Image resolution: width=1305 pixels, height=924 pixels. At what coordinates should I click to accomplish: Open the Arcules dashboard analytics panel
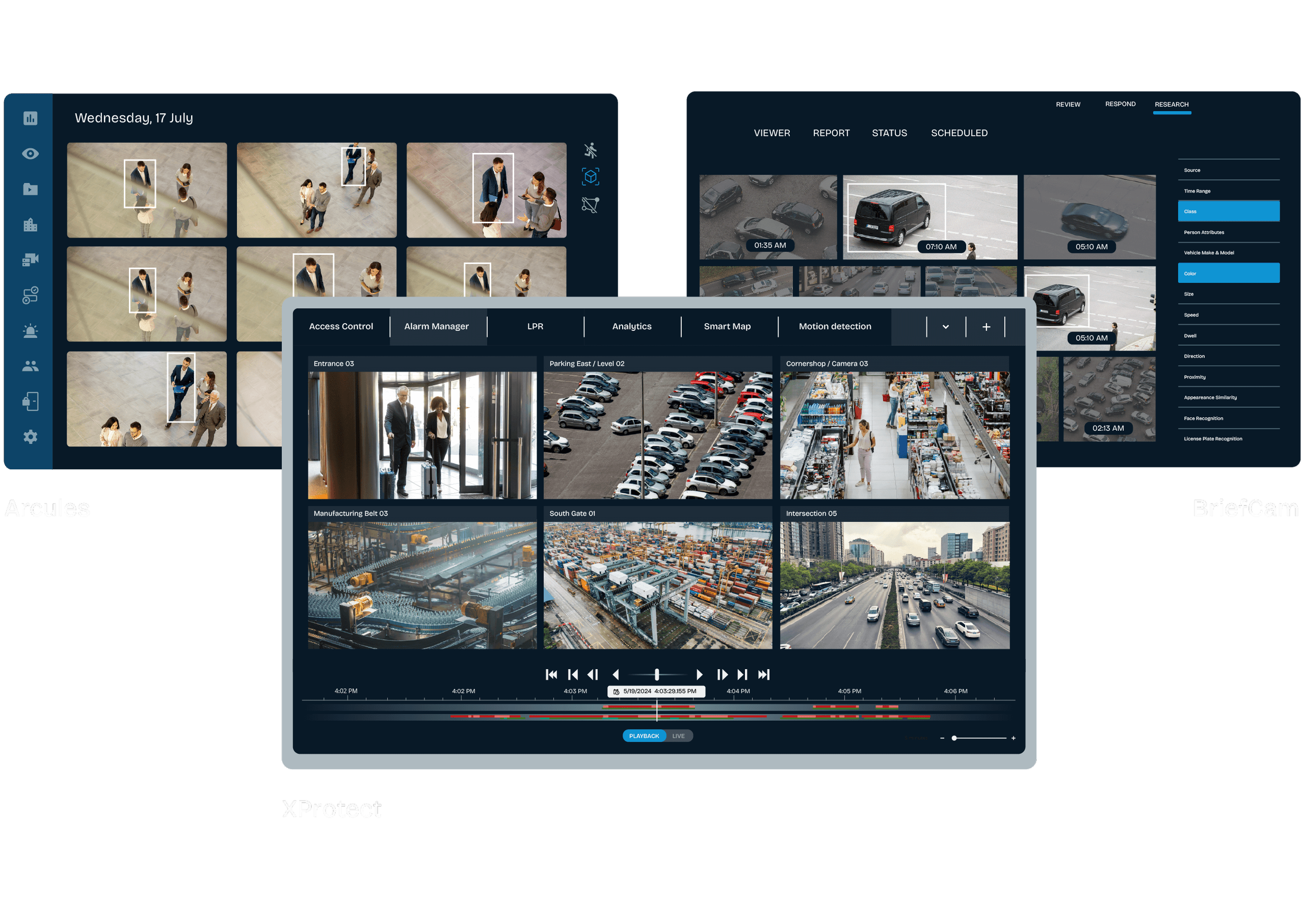30,119
